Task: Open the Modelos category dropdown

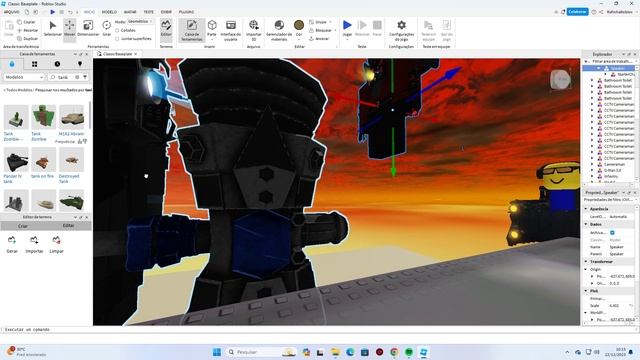Action: tap(24, 77)
